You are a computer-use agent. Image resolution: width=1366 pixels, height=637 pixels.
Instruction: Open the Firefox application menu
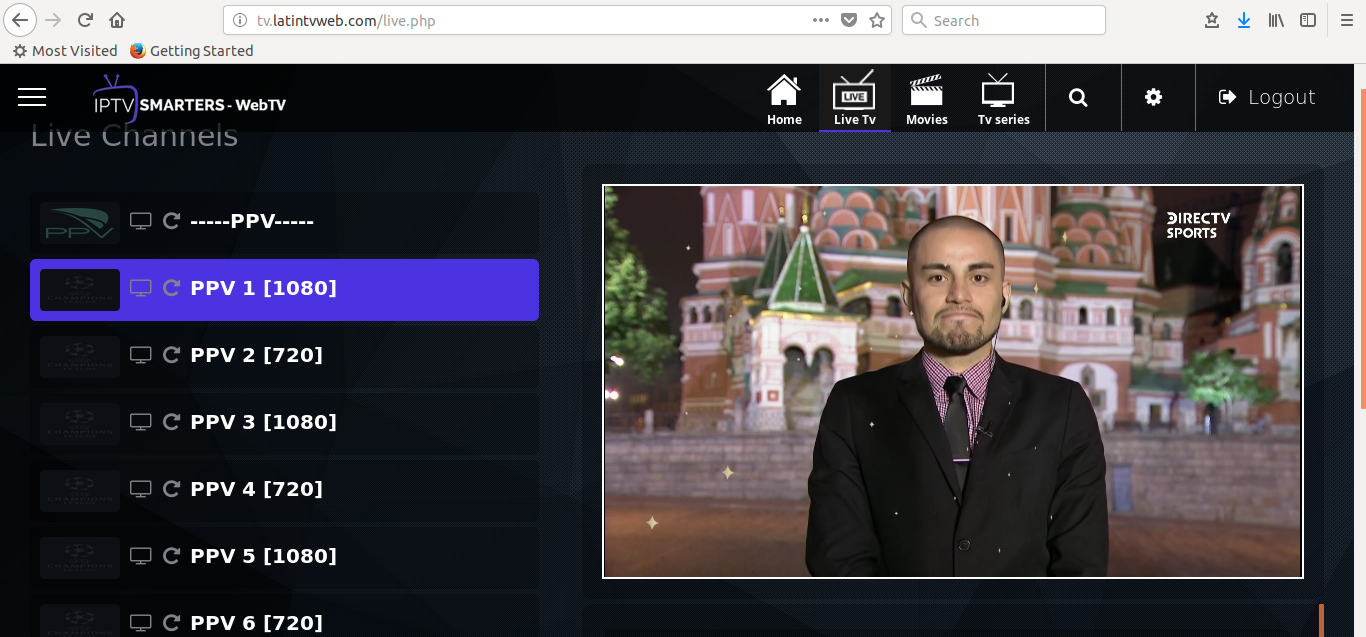pos(1346,20)
